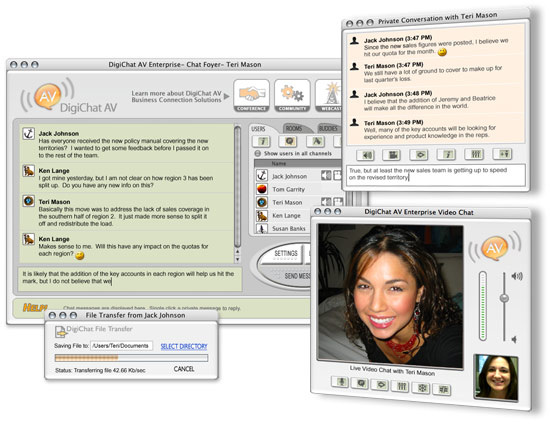The width and height of the screenshot is (550, 424).
Task: Click the snowflake freeze icon in video chat toolbar
Action: (422, 388)
